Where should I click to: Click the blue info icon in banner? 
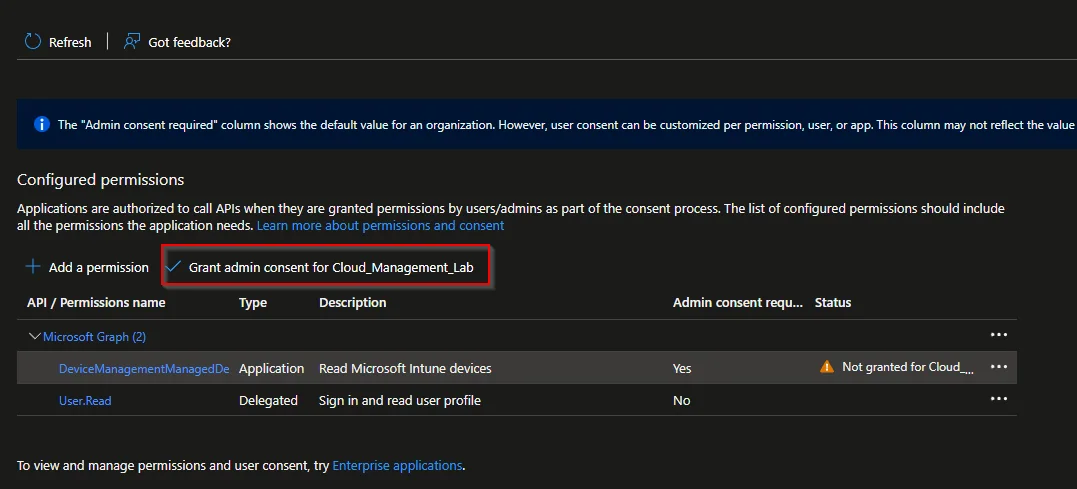[x=41, y=124]
